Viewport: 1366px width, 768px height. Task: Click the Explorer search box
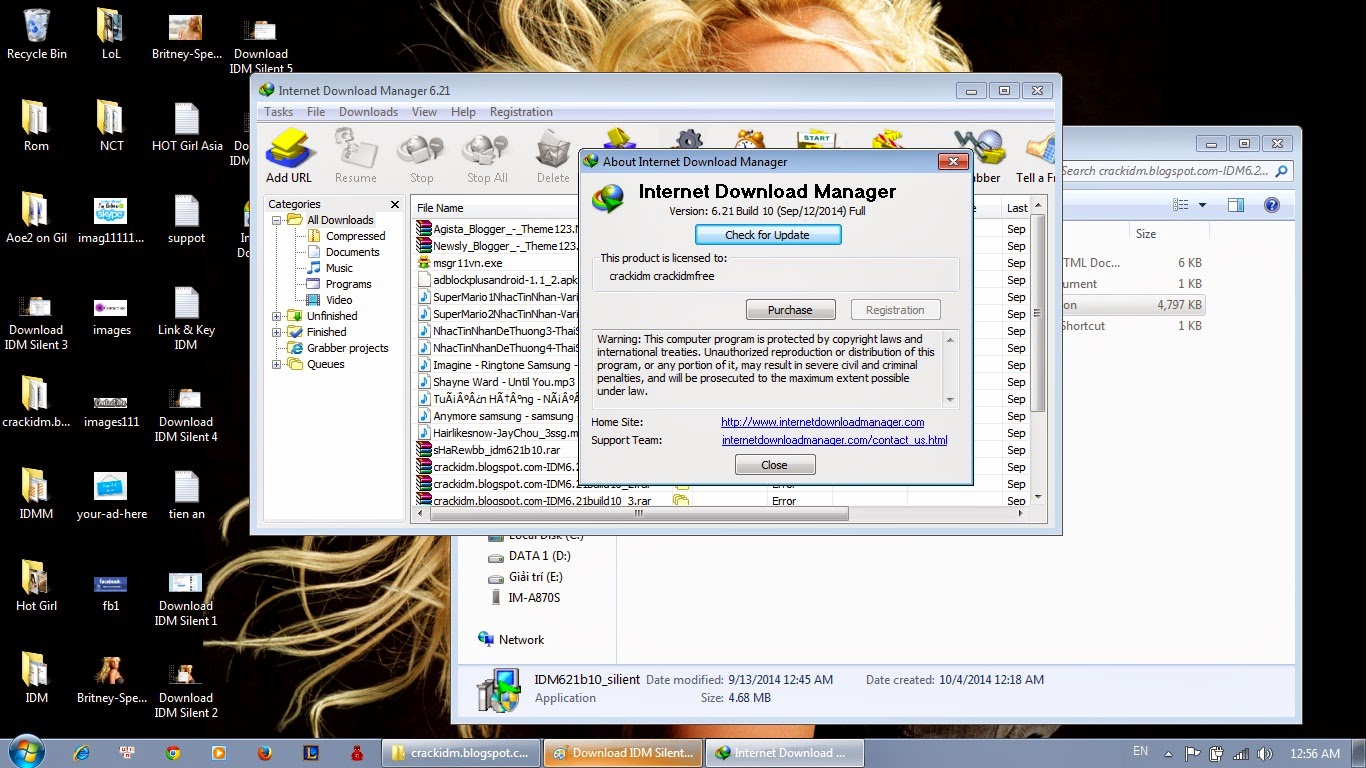pyautogui.click(x=1176, y=171)
